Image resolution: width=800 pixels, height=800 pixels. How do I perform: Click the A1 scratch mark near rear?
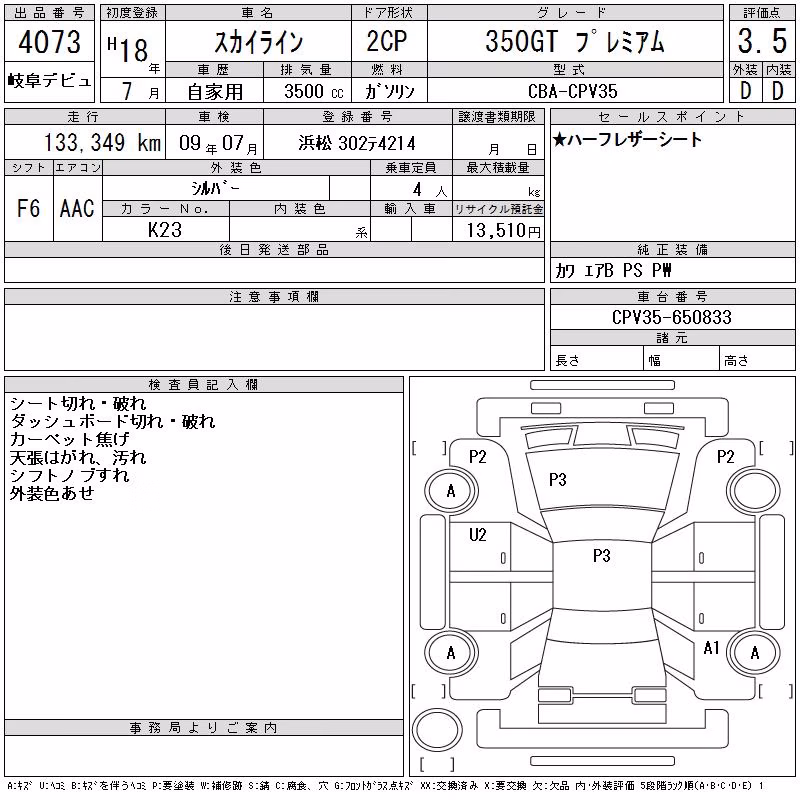(x=711, y=648)
